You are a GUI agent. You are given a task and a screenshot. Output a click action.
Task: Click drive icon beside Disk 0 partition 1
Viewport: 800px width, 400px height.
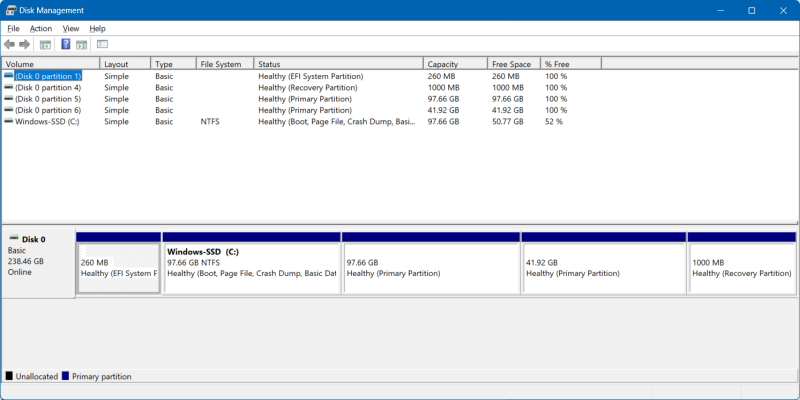(x=8, y=76)
